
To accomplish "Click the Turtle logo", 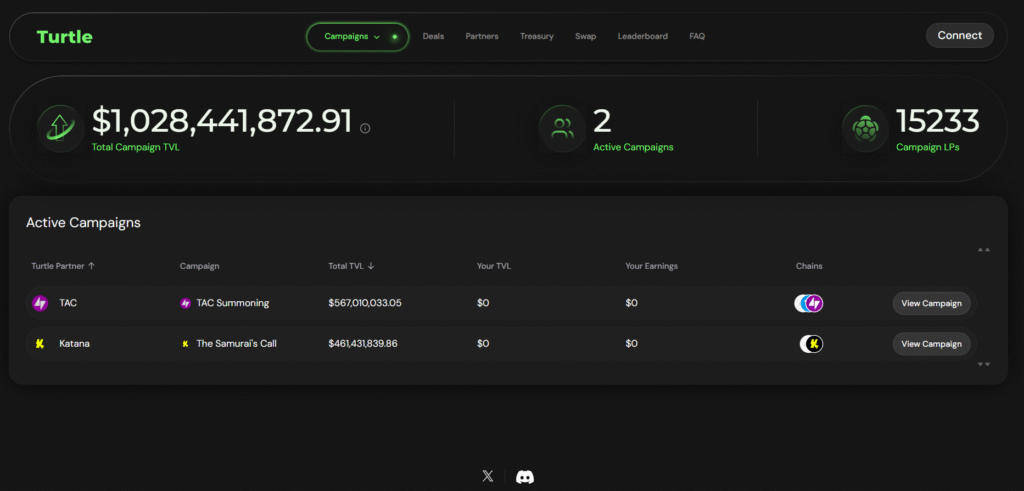I will pyautogui.click(x=65, y=37).
